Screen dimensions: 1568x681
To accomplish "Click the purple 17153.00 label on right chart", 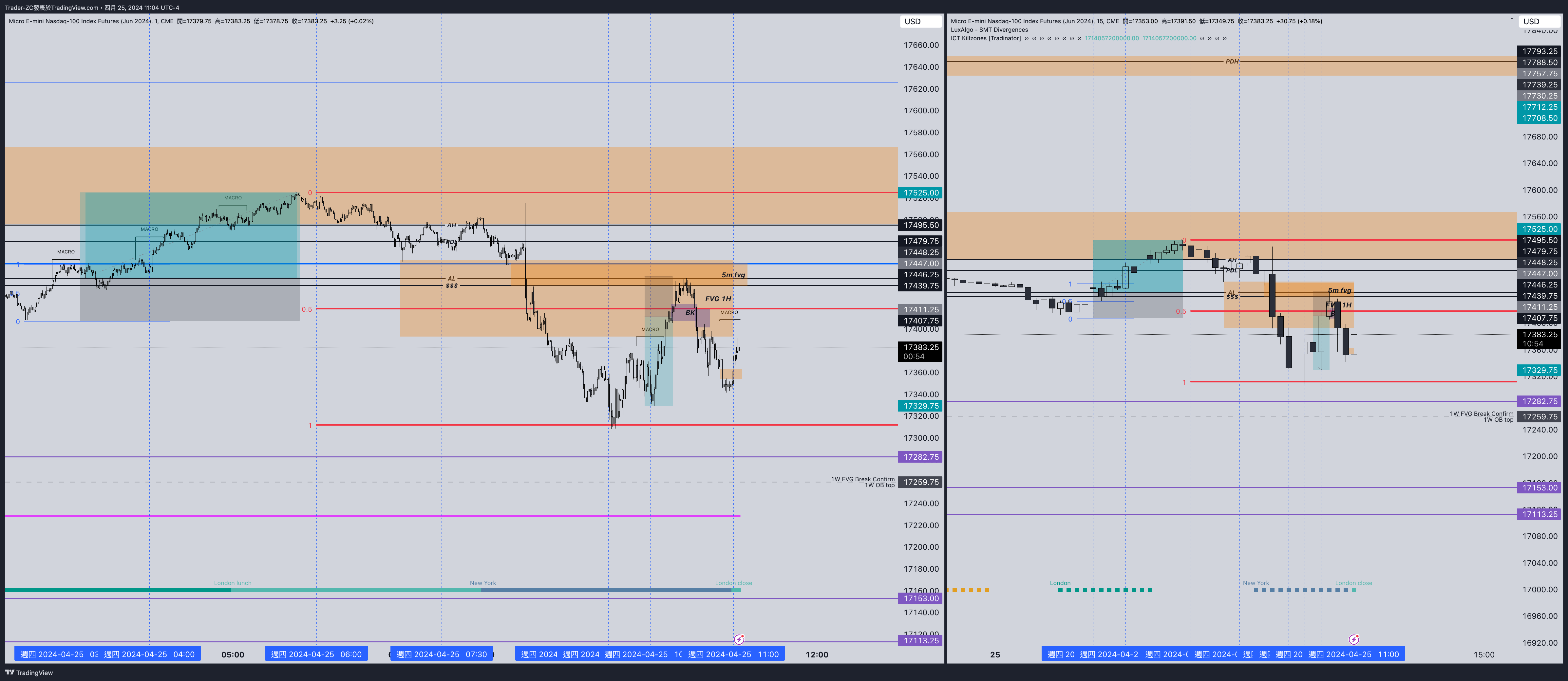I will [x=1540, y=488].
